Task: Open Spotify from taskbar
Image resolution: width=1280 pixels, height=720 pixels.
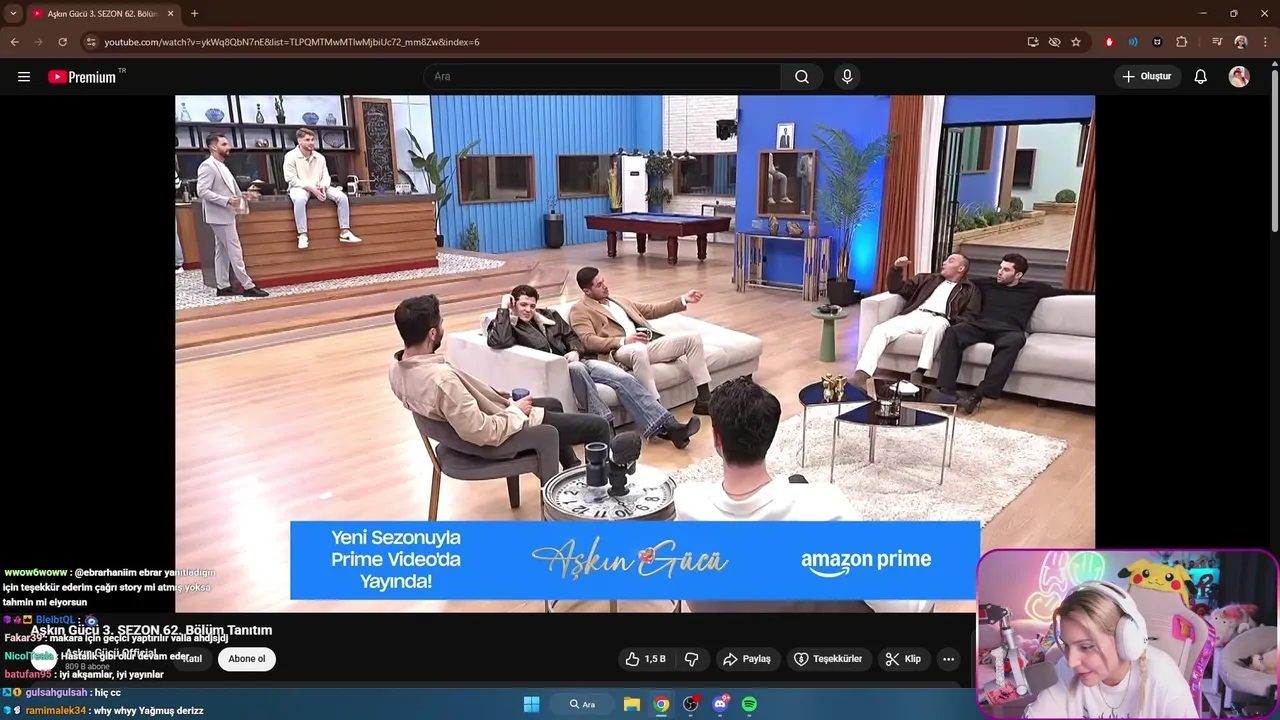Action: pos(749,704)
